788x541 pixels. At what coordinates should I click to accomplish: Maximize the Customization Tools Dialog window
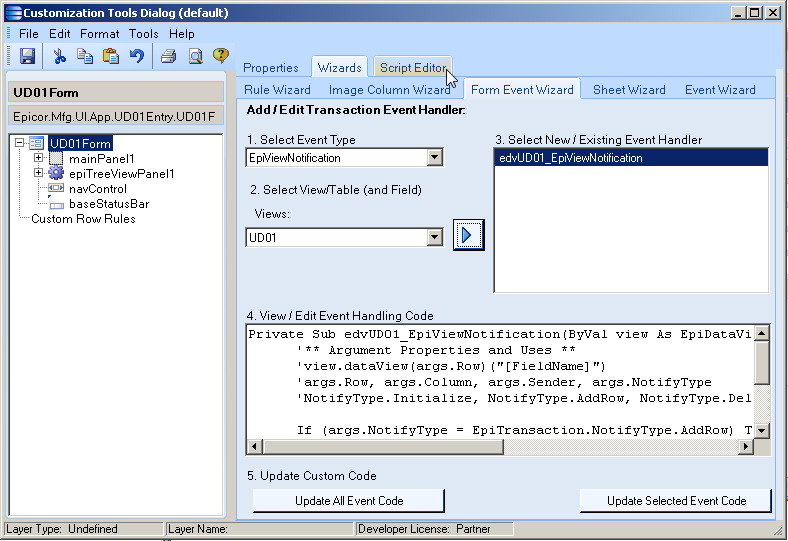754,13
